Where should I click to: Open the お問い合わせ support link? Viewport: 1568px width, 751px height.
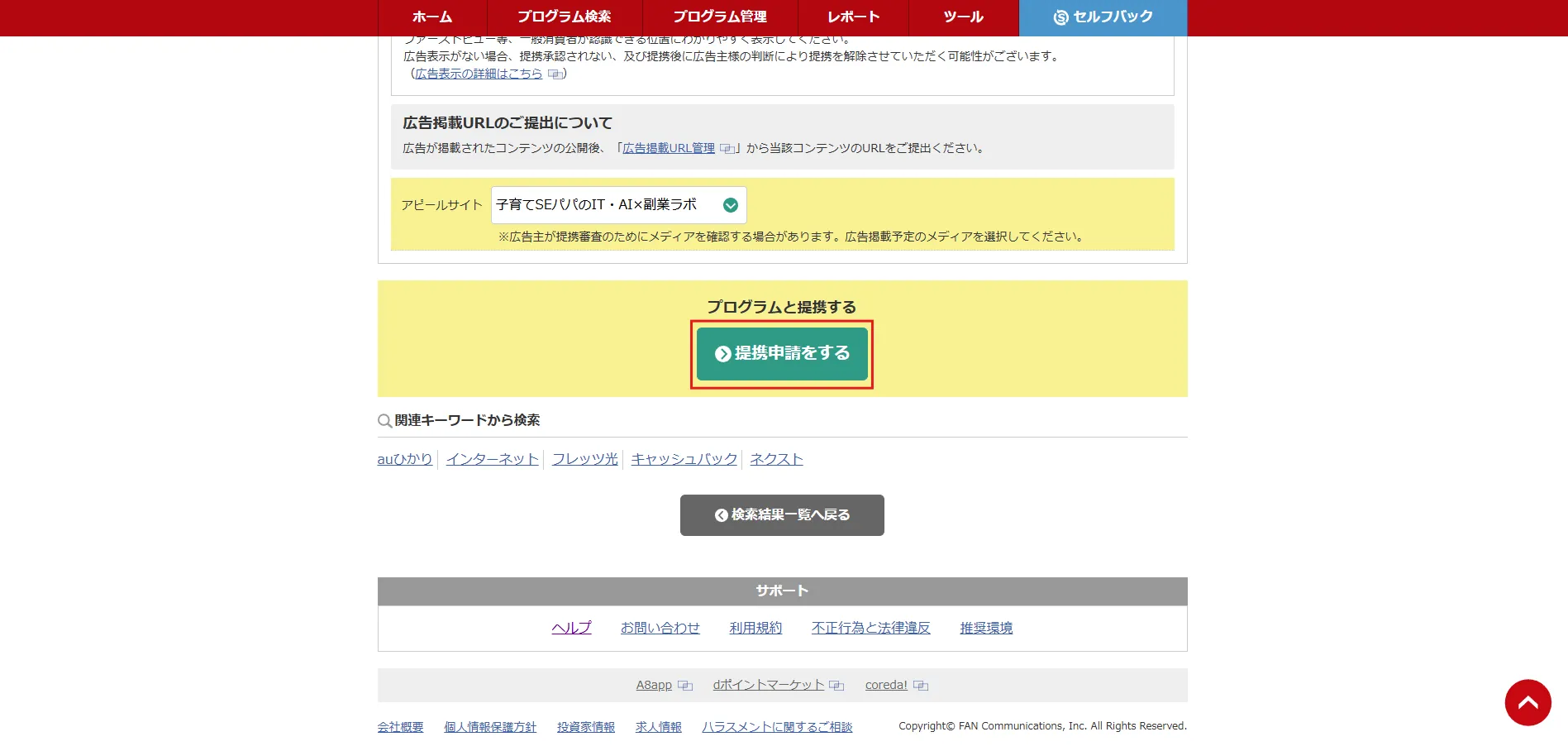660,628
